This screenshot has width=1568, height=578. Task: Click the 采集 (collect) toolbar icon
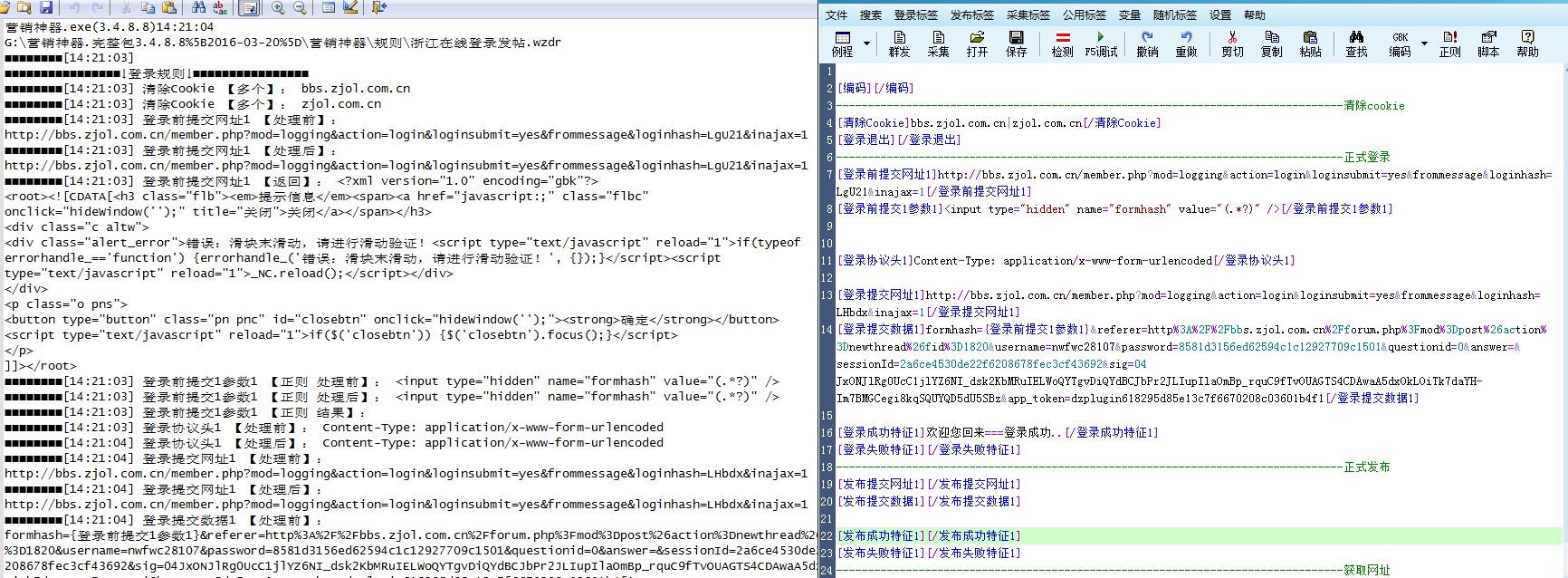coord(938,43)
